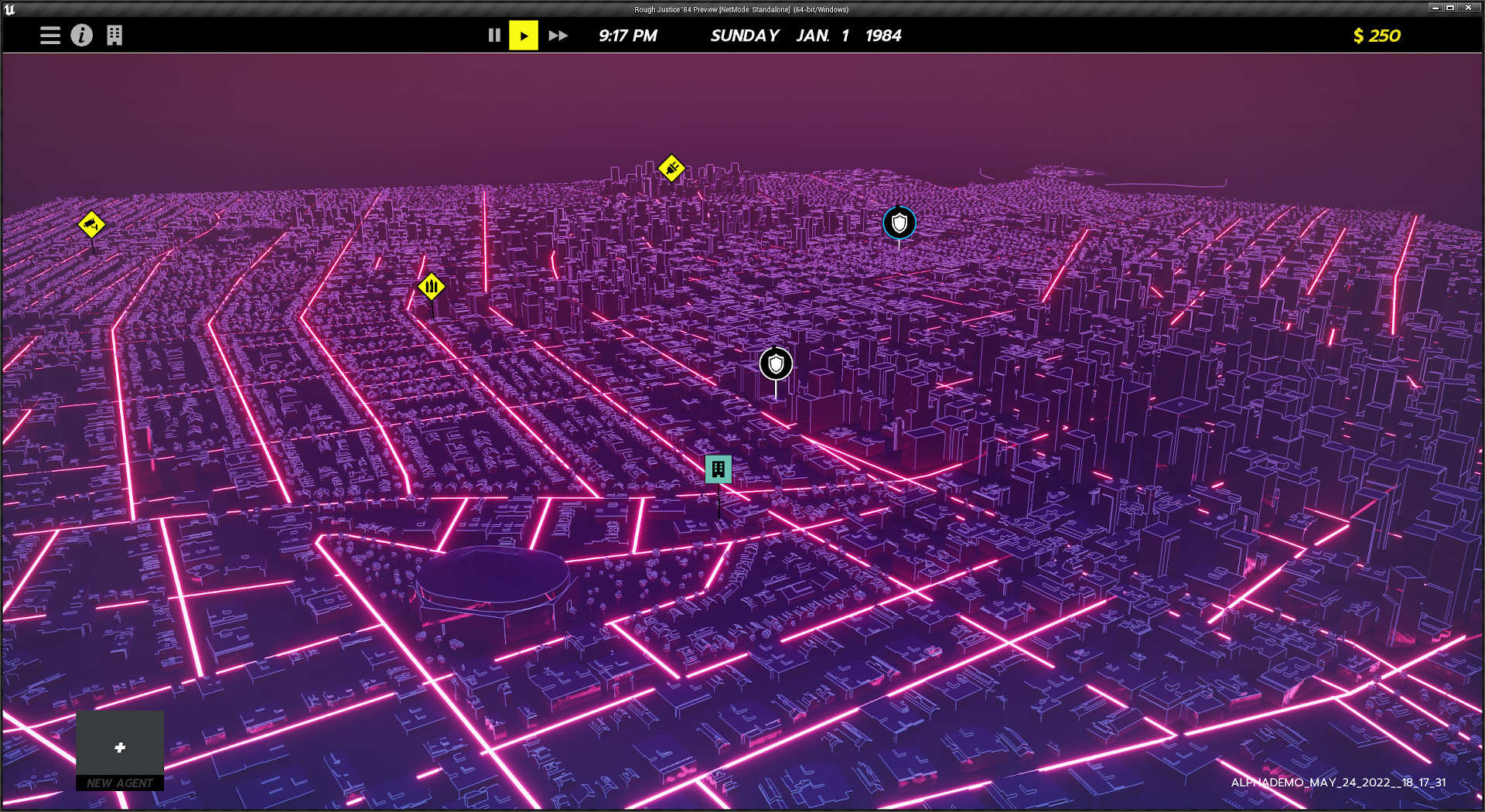1485x812 pixels.
Task: Click the NEW AGENT label
Action: point(120,783)
